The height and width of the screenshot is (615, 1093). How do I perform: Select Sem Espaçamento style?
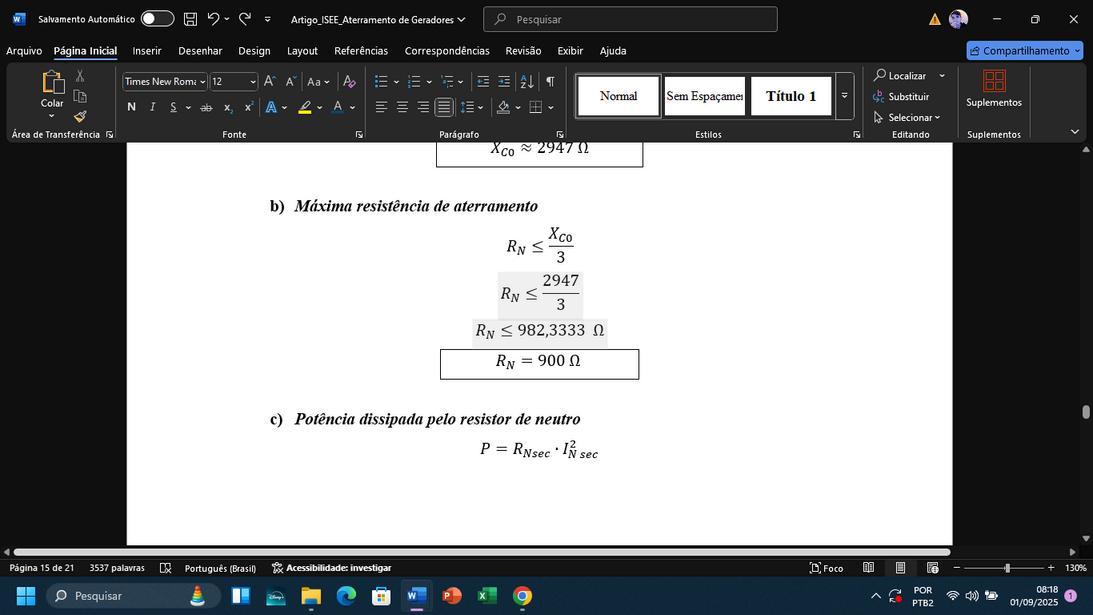coord(704,96)
